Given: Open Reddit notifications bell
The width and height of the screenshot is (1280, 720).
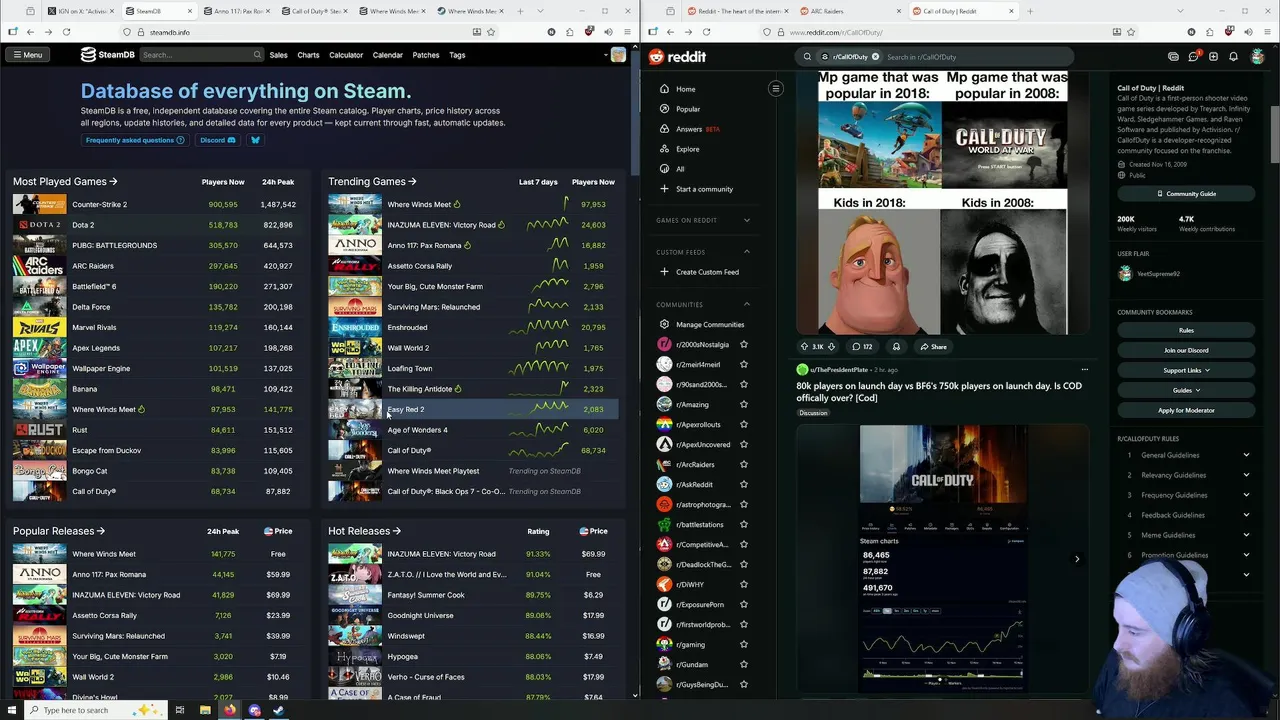Looking at the screenshot, I should click(x=1233, y=57).
